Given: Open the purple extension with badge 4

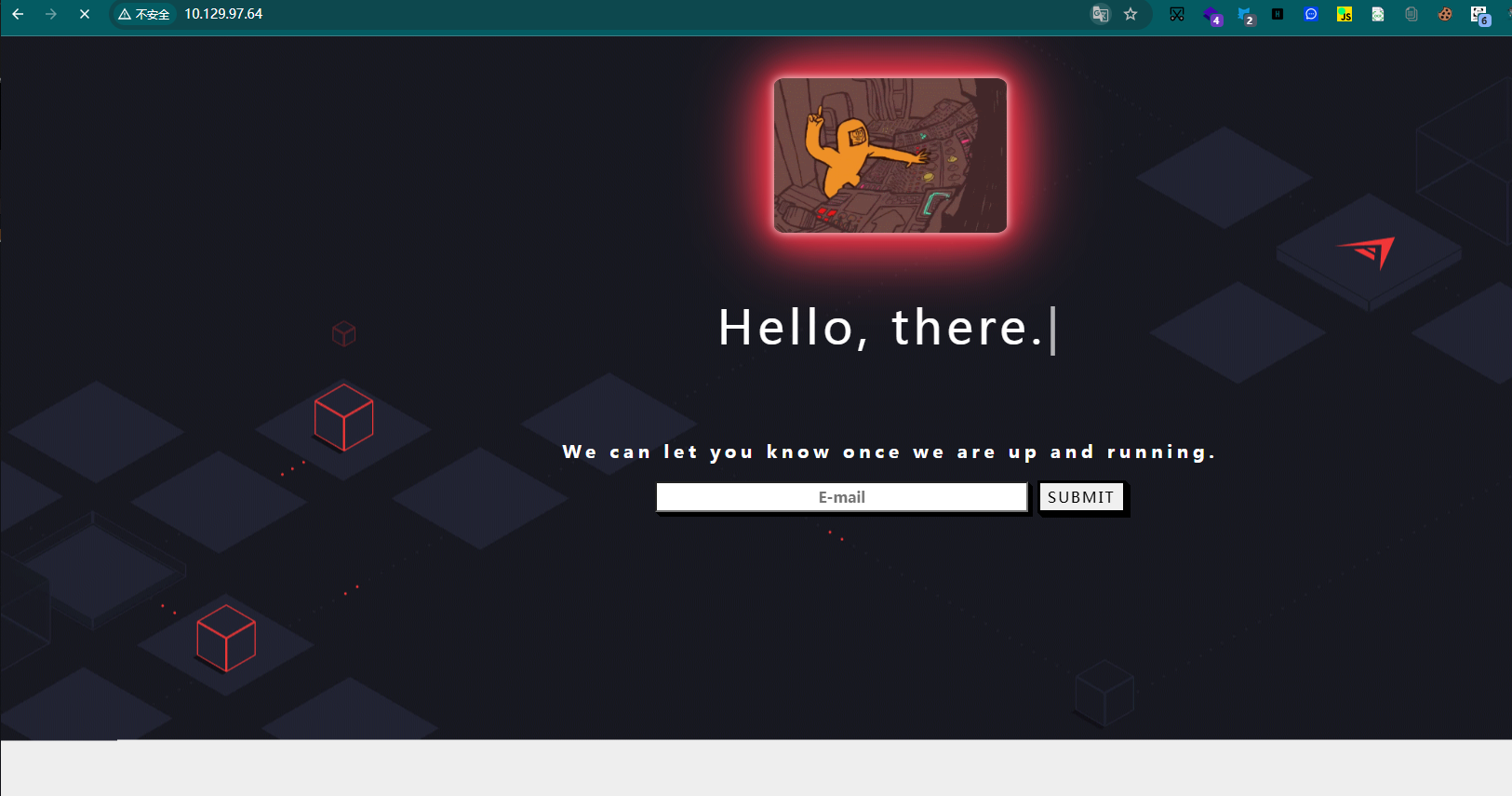Looking at the screenshot, I should pos(1211,15).
